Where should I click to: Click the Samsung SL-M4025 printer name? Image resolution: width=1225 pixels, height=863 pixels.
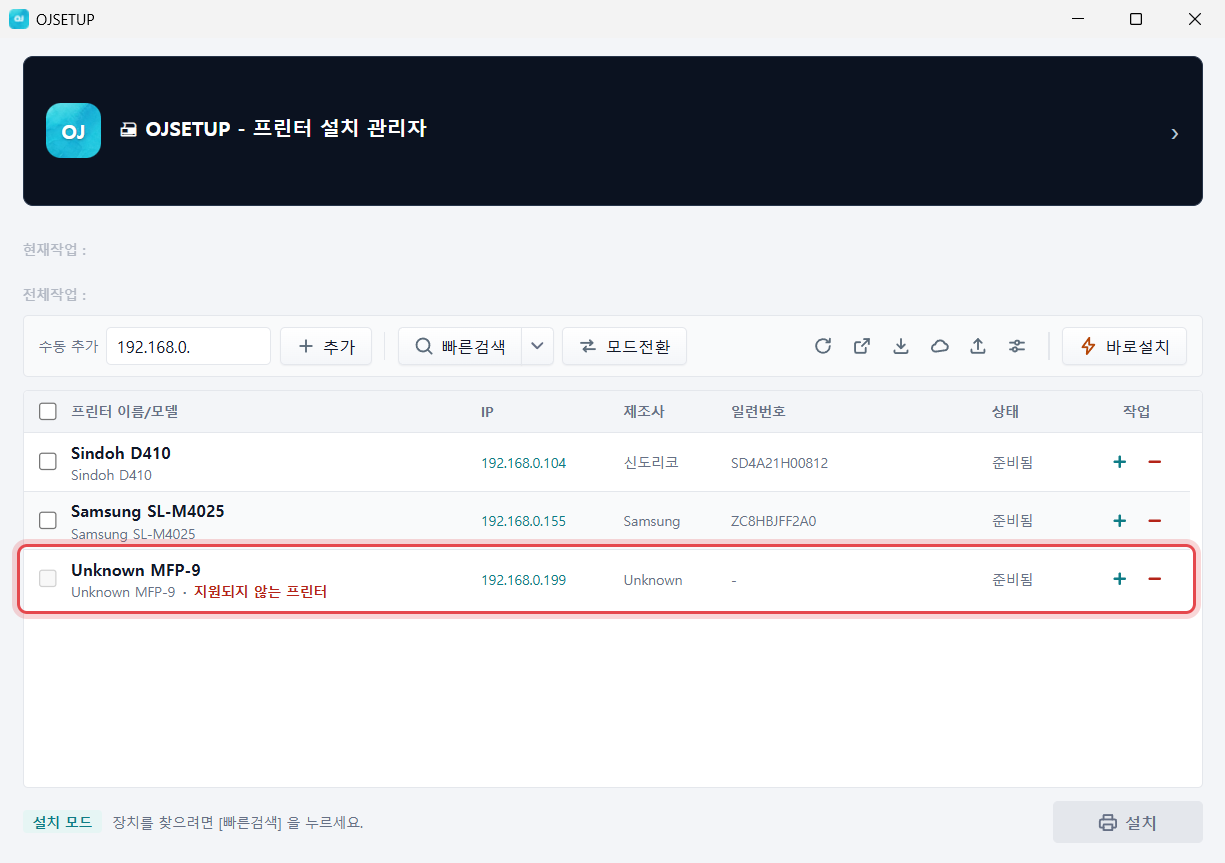tap(147, 511)
